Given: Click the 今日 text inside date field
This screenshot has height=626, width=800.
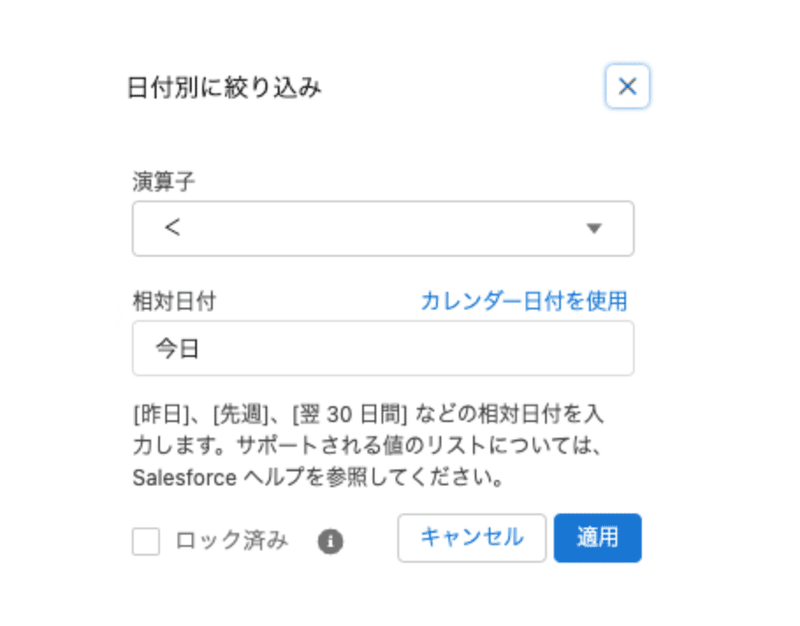Looking at the screenshot, I should [x=177, y=349].
